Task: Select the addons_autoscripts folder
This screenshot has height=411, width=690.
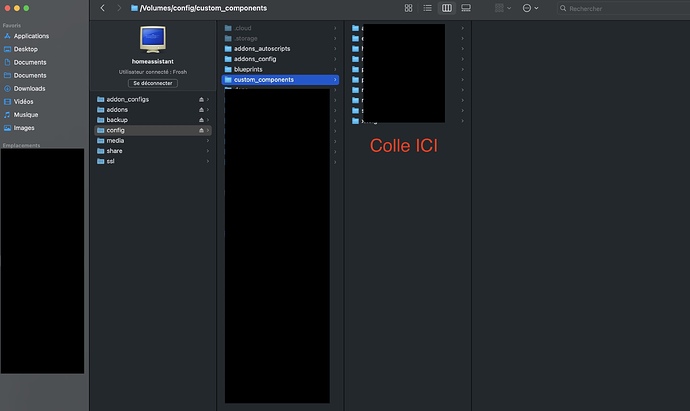Action: (280, 48)
